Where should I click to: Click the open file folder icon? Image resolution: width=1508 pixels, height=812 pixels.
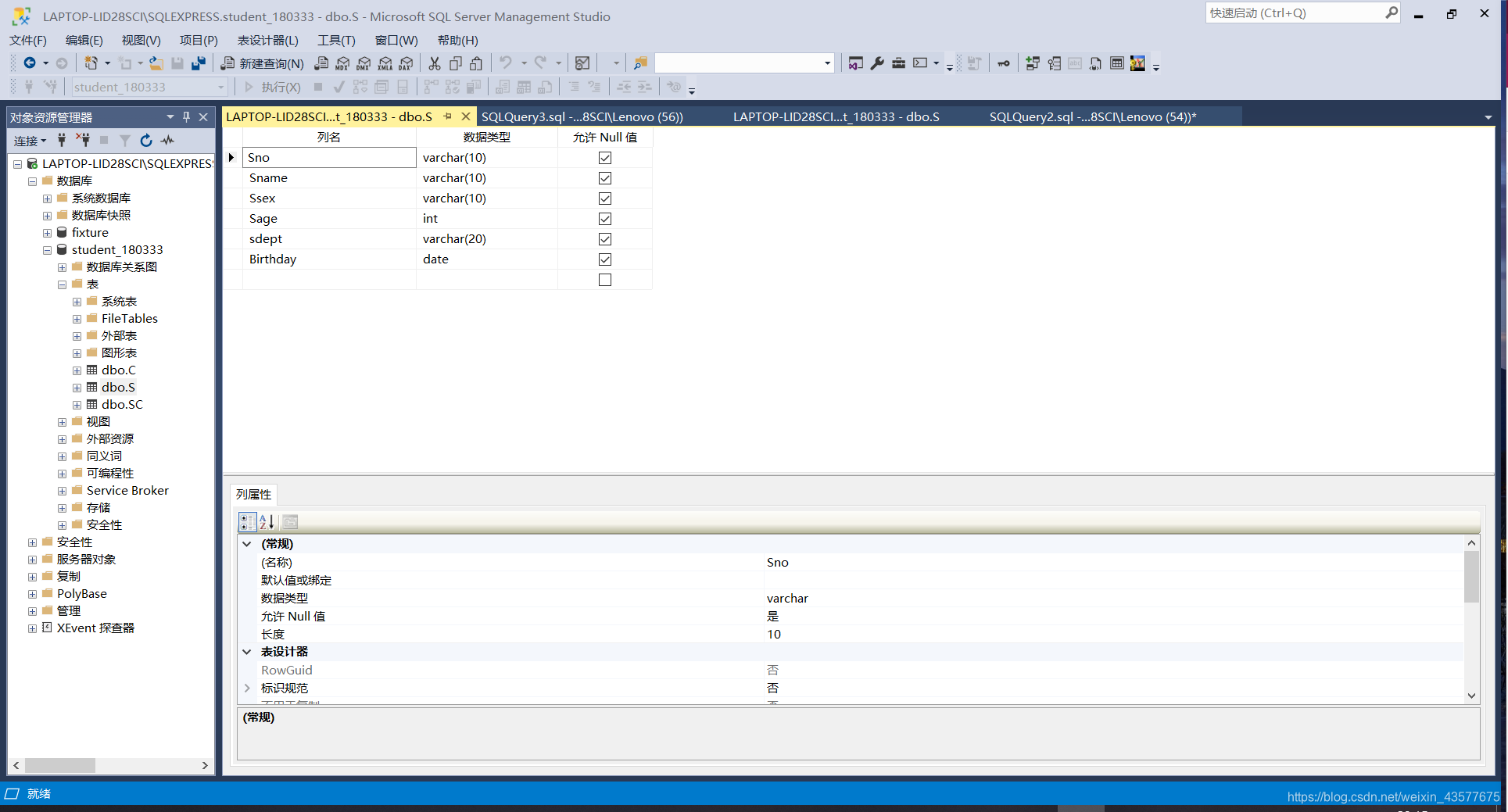[x=156, y=63]
